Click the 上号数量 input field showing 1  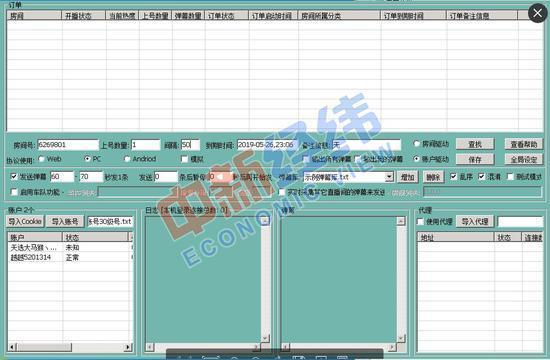click(146, 145)
